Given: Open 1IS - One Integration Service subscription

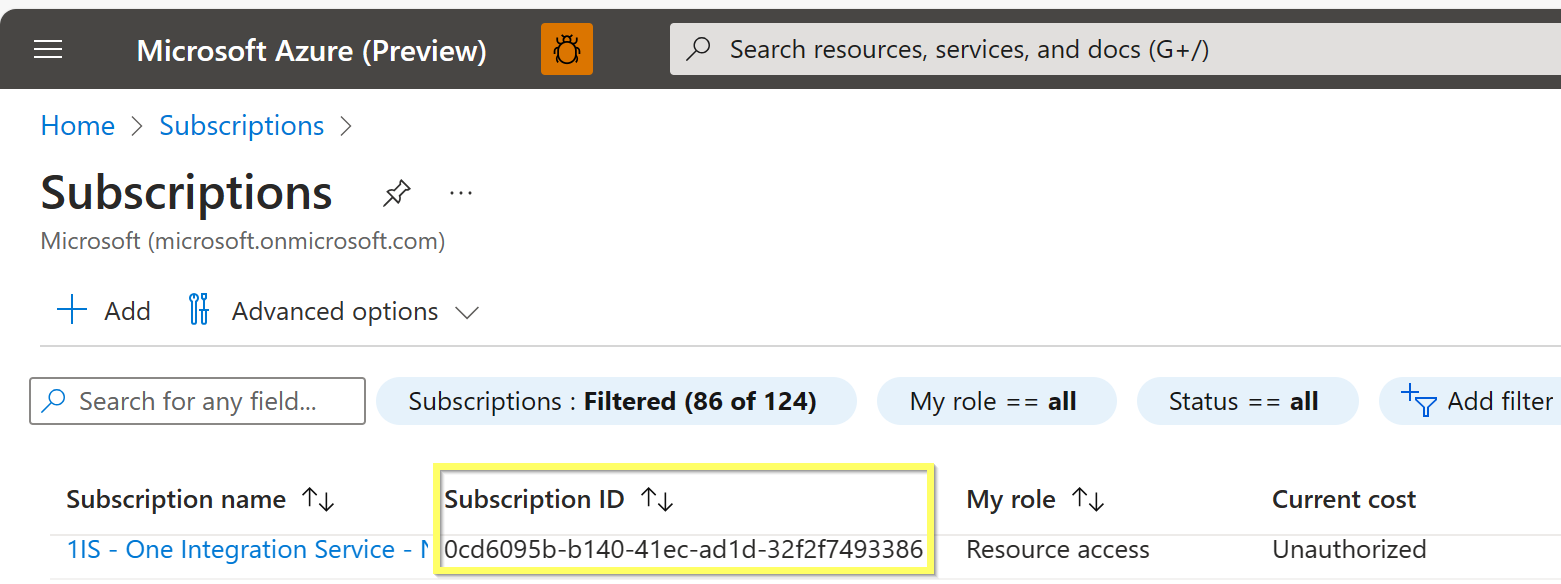Looking at the screenshot, I should [x=249, y=549].
